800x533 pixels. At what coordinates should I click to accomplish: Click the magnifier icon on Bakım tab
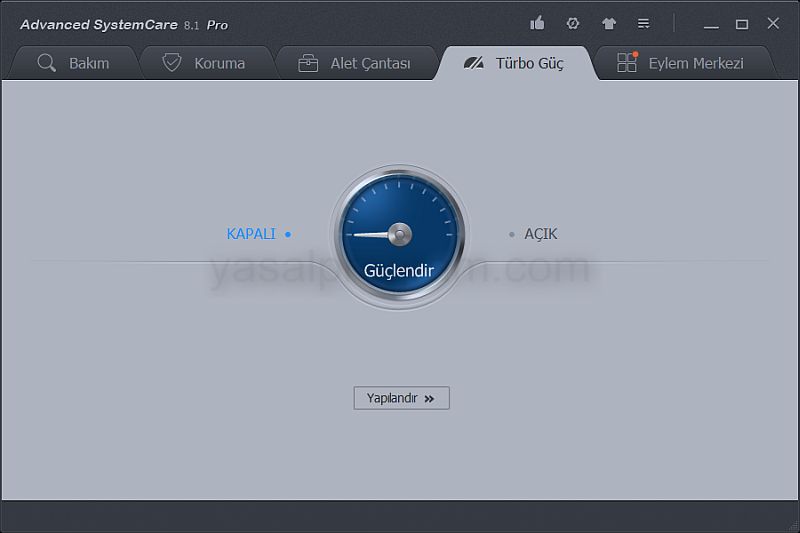[x=47, y=63]
